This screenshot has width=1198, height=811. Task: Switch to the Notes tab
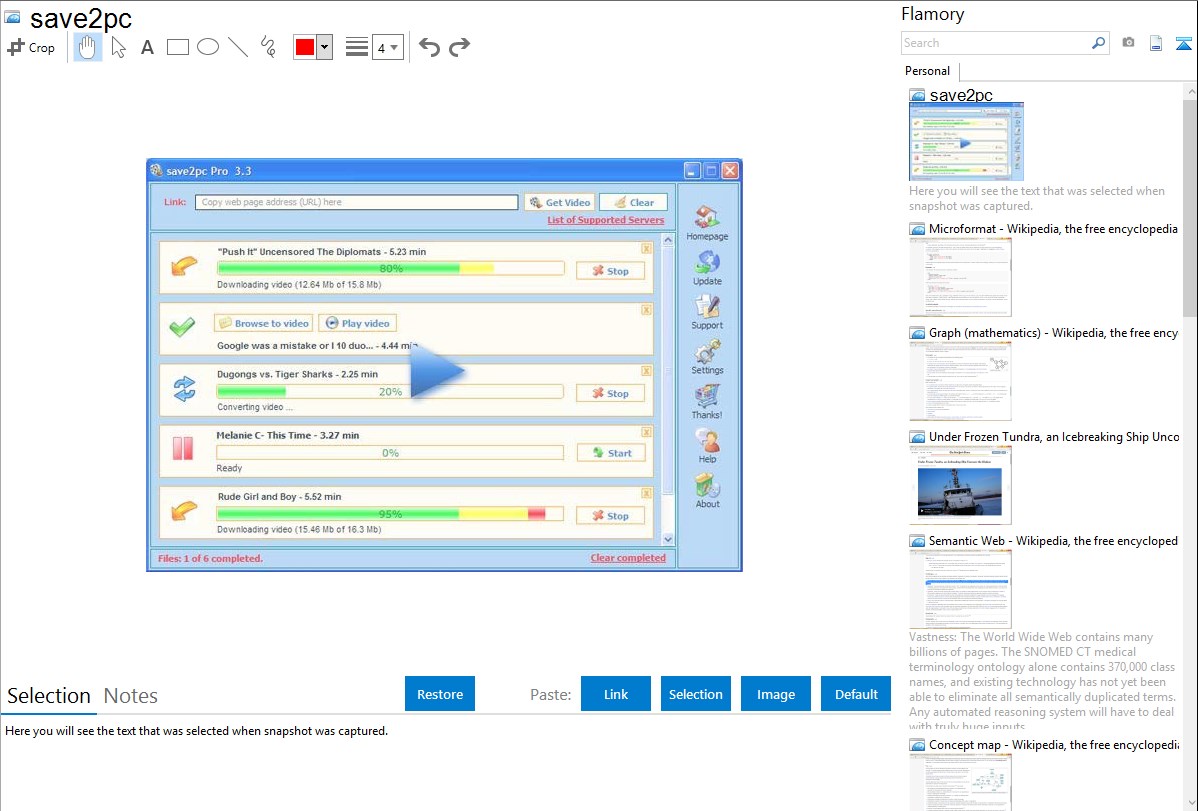click(x=131, y=696)
